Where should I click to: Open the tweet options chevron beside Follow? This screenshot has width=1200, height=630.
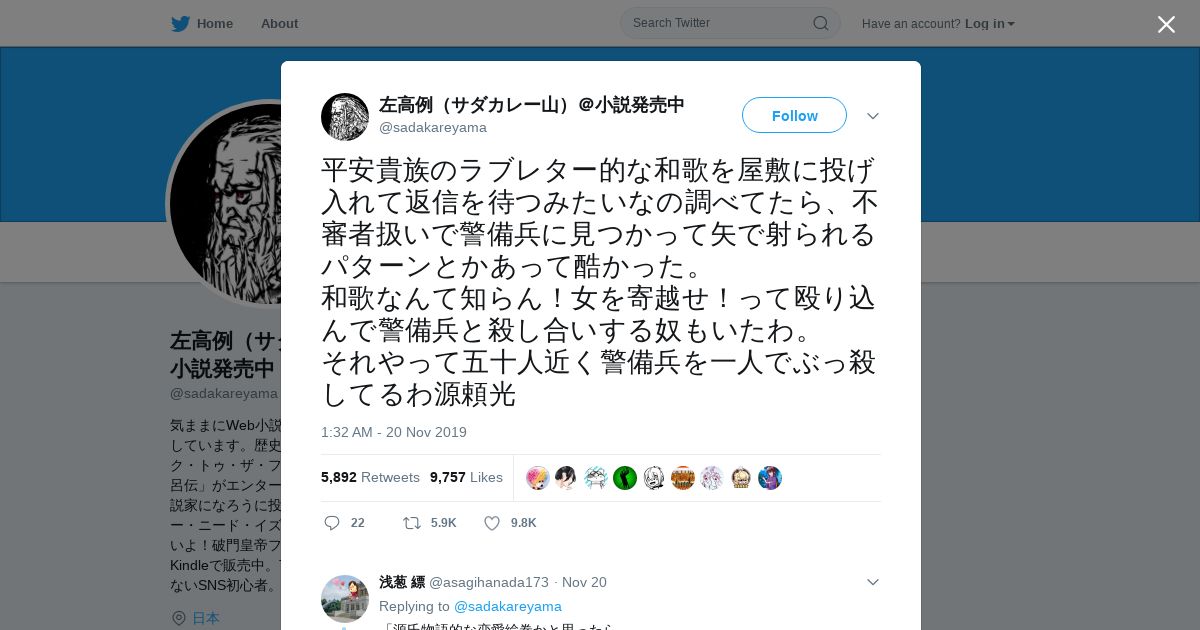pos(873,116)
